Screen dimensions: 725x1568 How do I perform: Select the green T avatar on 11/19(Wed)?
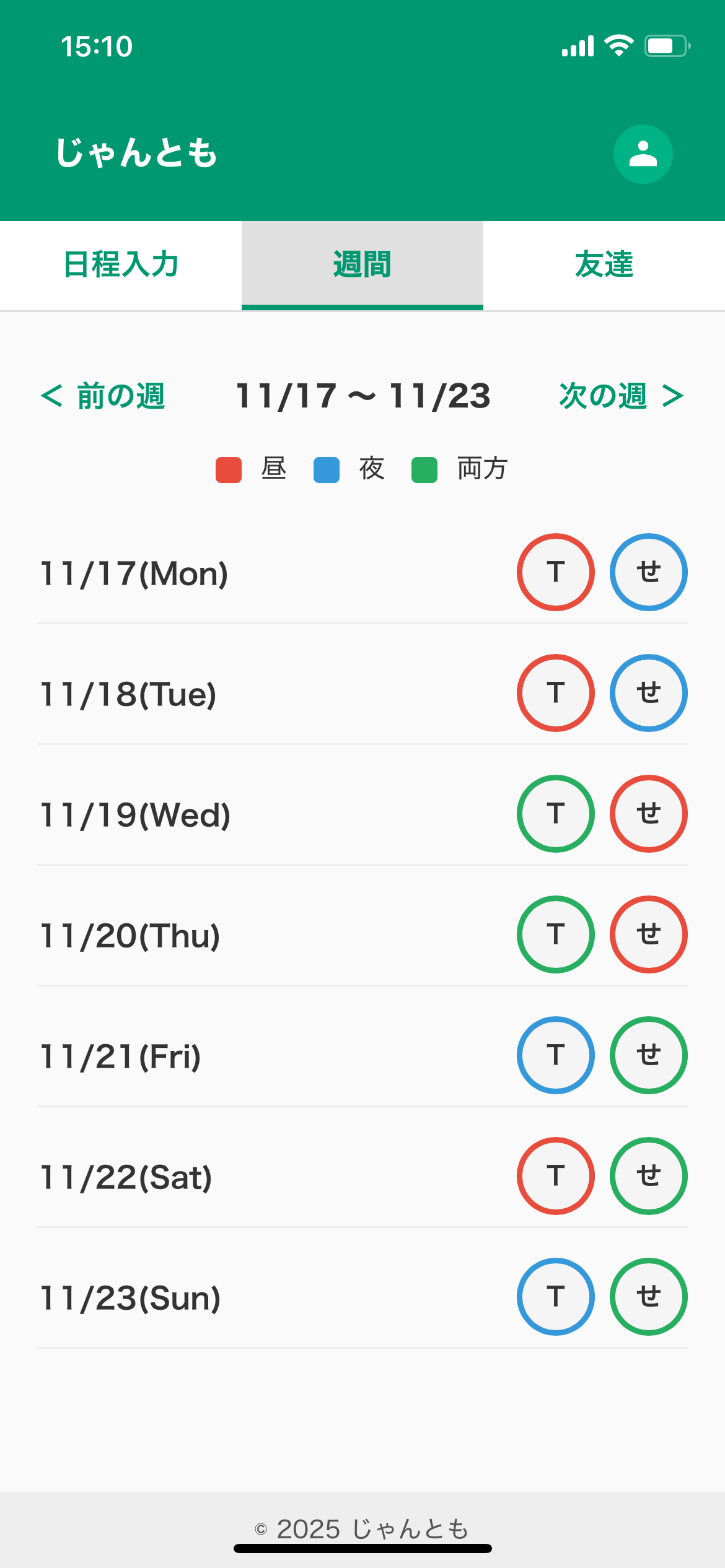click(555, 814)
